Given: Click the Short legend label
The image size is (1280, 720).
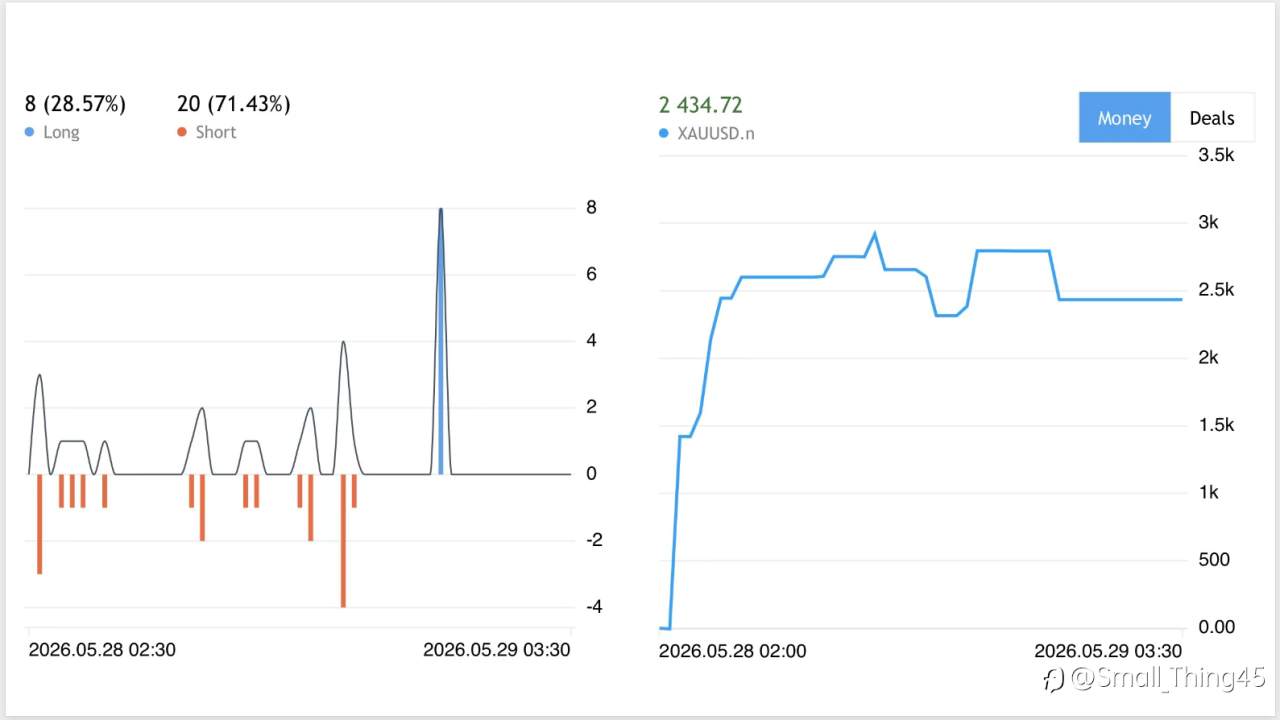Looking at the screenshot, I should [216, 132].
